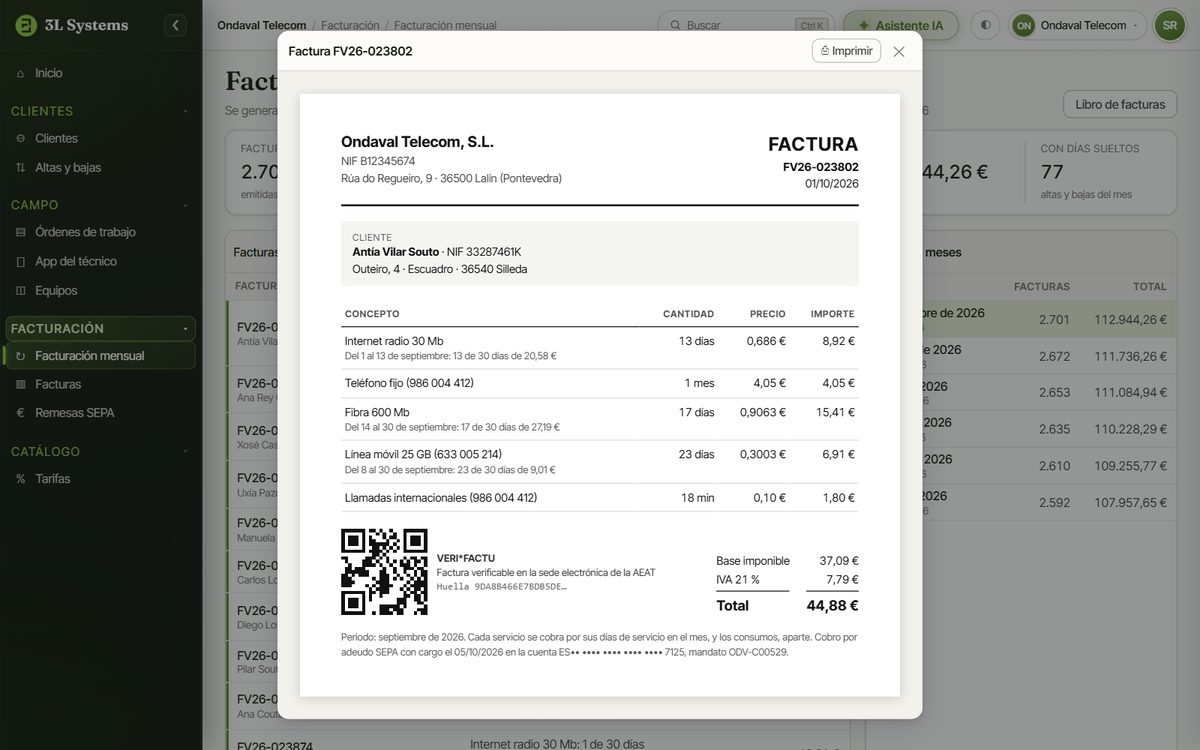Click Ondaval Telecom, S.L. issuer name
This screenshot has height=750, width=1200.
(x=417, y=142)
